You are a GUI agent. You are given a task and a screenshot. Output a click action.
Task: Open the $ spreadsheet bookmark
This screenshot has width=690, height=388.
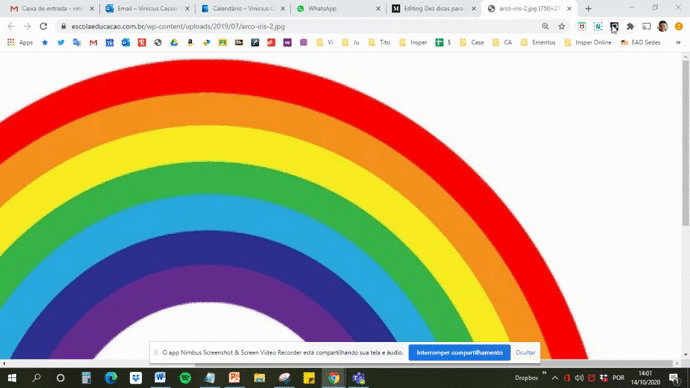(443, 43)
